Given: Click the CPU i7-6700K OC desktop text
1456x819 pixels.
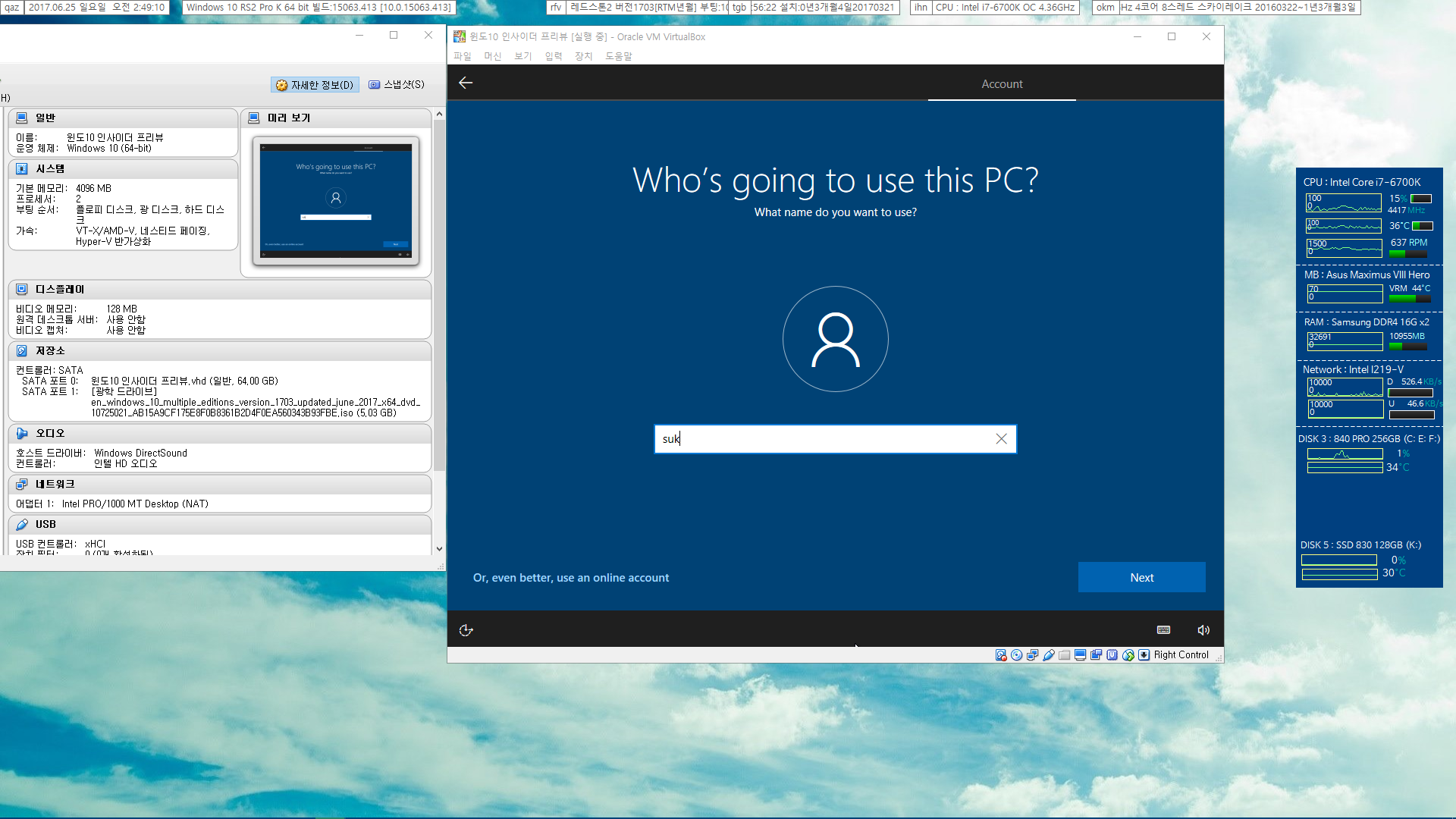Looking at the screenshot, I should tap(1005, 8).
